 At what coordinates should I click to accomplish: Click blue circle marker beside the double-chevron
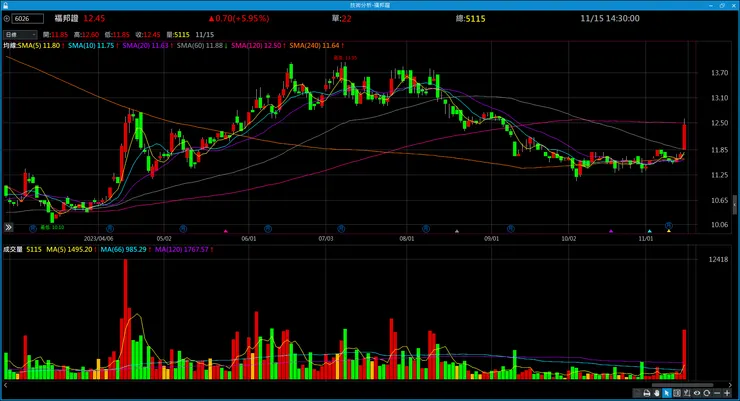(x=33, y=228)
